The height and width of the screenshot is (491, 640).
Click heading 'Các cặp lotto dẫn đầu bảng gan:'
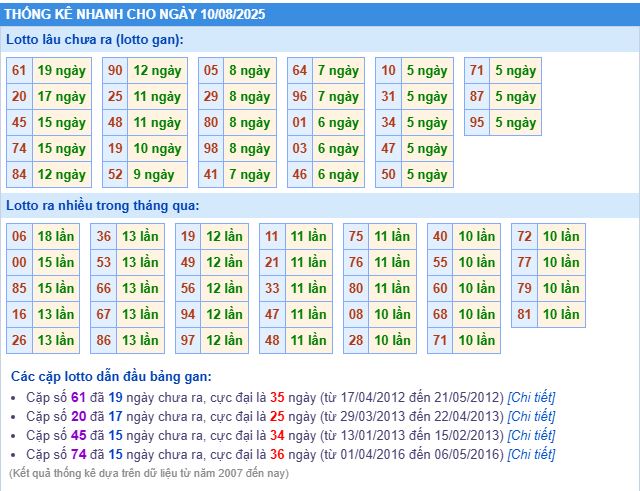click(111, 376)
